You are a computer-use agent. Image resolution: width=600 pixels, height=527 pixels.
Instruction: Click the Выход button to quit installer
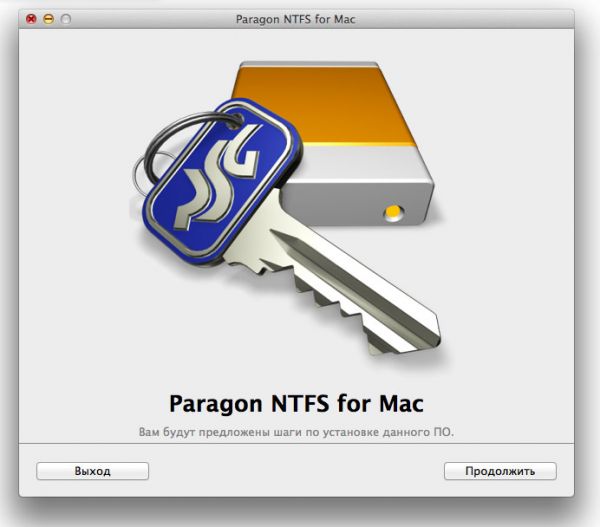(x=92, y=471)
